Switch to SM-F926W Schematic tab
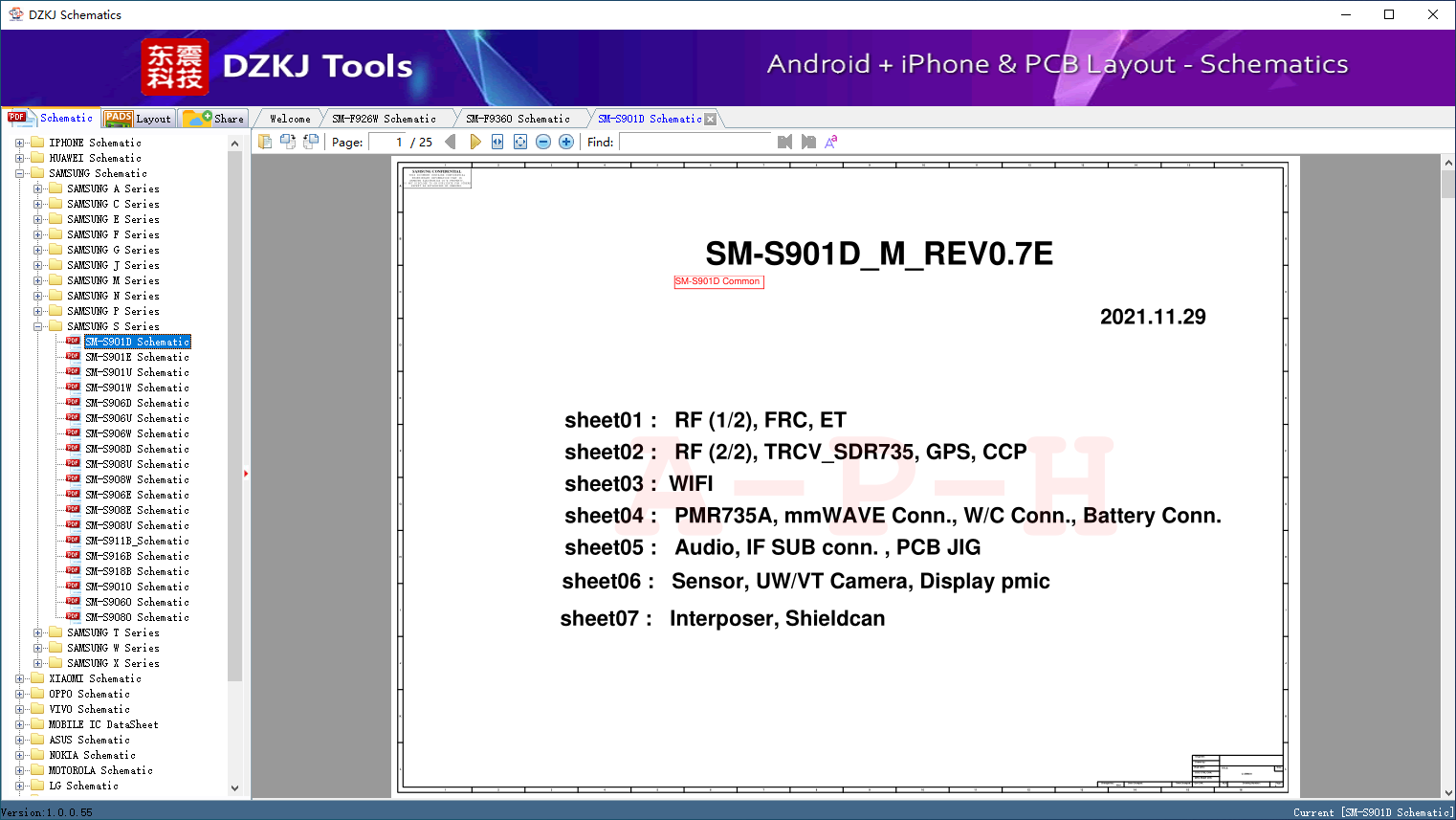Viewport: 1456px width, 820px height. point(384,119)
